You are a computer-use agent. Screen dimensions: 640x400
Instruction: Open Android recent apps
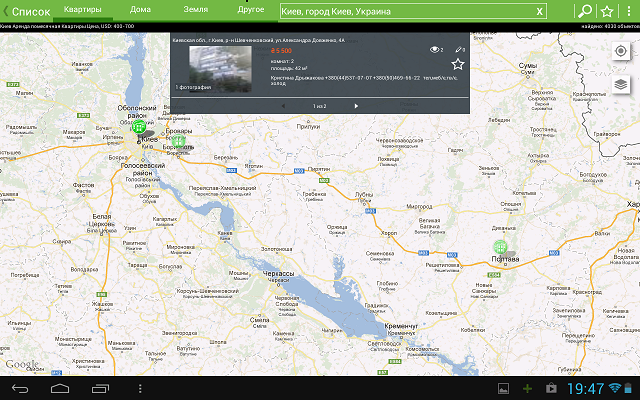(100, 389)
